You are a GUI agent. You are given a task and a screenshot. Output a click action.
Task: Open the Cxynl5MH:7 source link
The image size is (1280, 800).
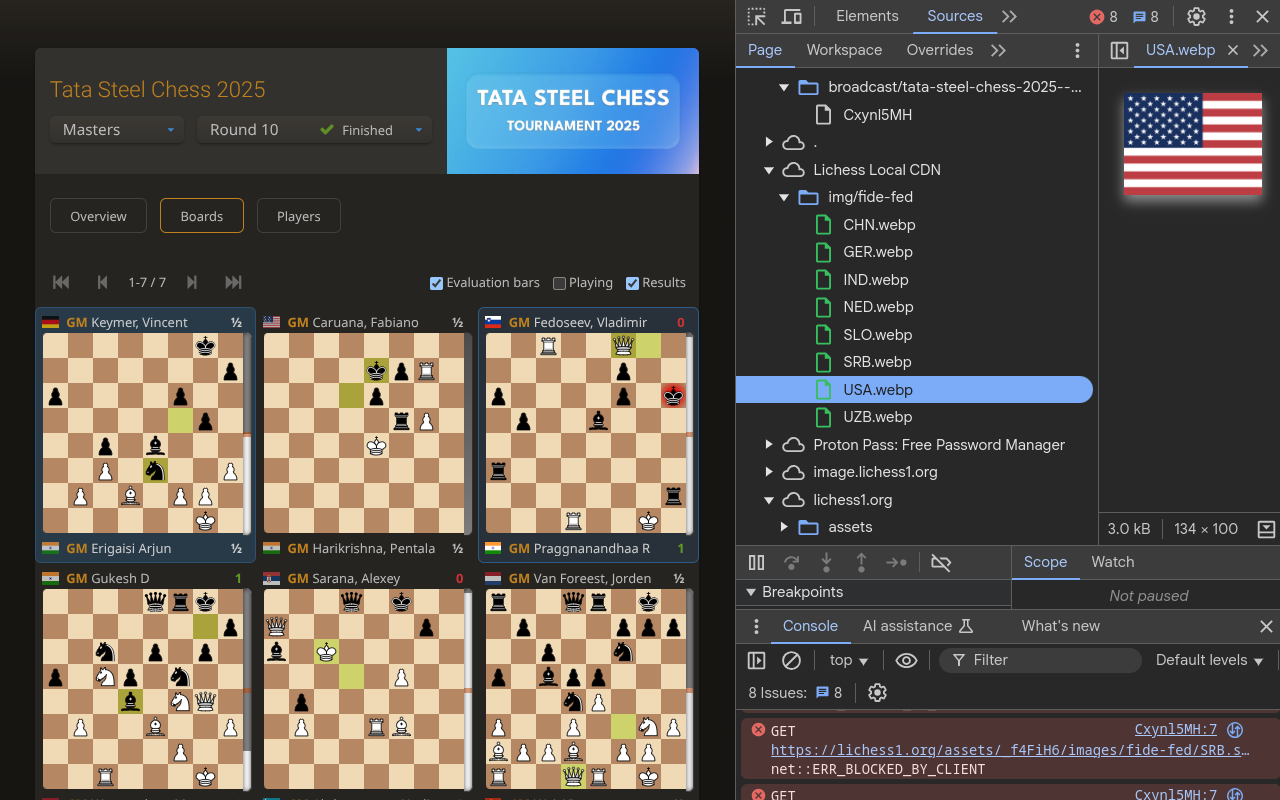coord(1176,730)
